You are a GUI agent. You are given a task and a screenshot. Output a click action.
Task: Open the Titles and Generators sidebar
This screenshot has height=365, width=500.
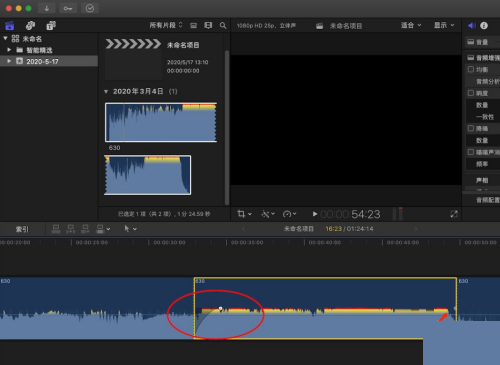[x=51, y=25]
